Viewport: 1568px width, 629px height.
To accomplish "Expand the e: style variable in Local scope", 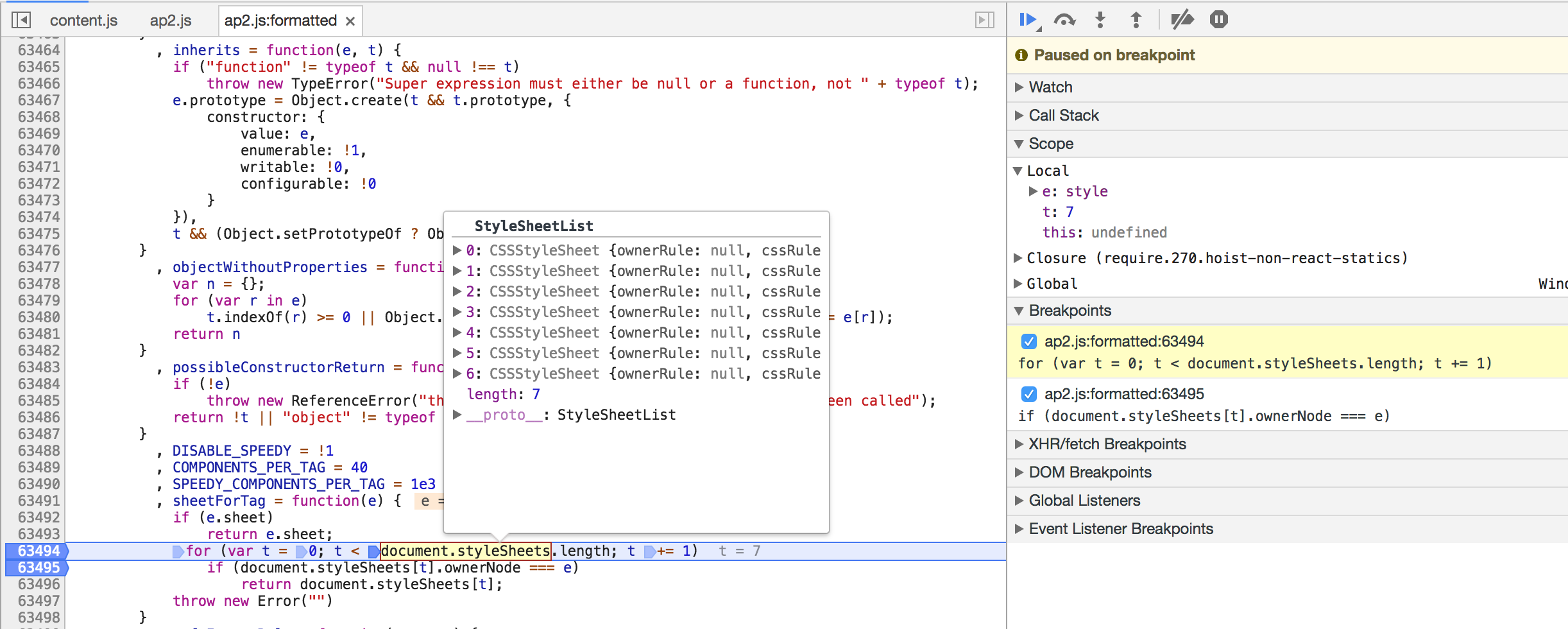I will pyautogui.click(x=1033, y=191).
